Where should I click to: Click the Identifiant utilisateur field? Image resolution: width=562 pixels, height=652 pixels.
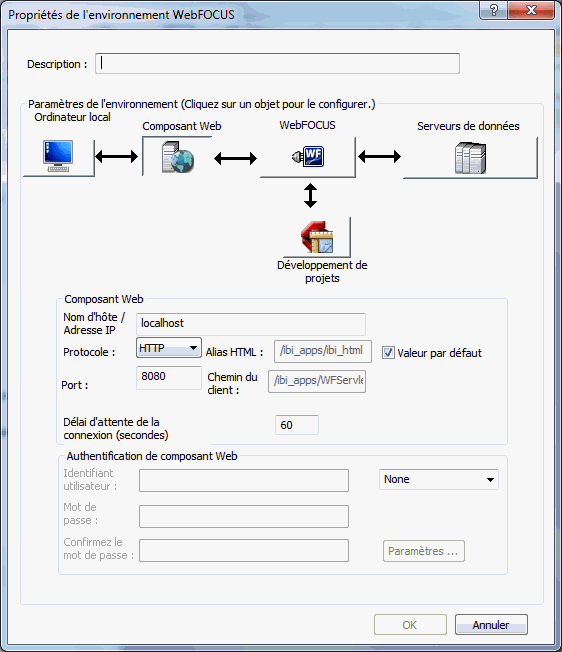pyautogui.click(x=244, y=481)
